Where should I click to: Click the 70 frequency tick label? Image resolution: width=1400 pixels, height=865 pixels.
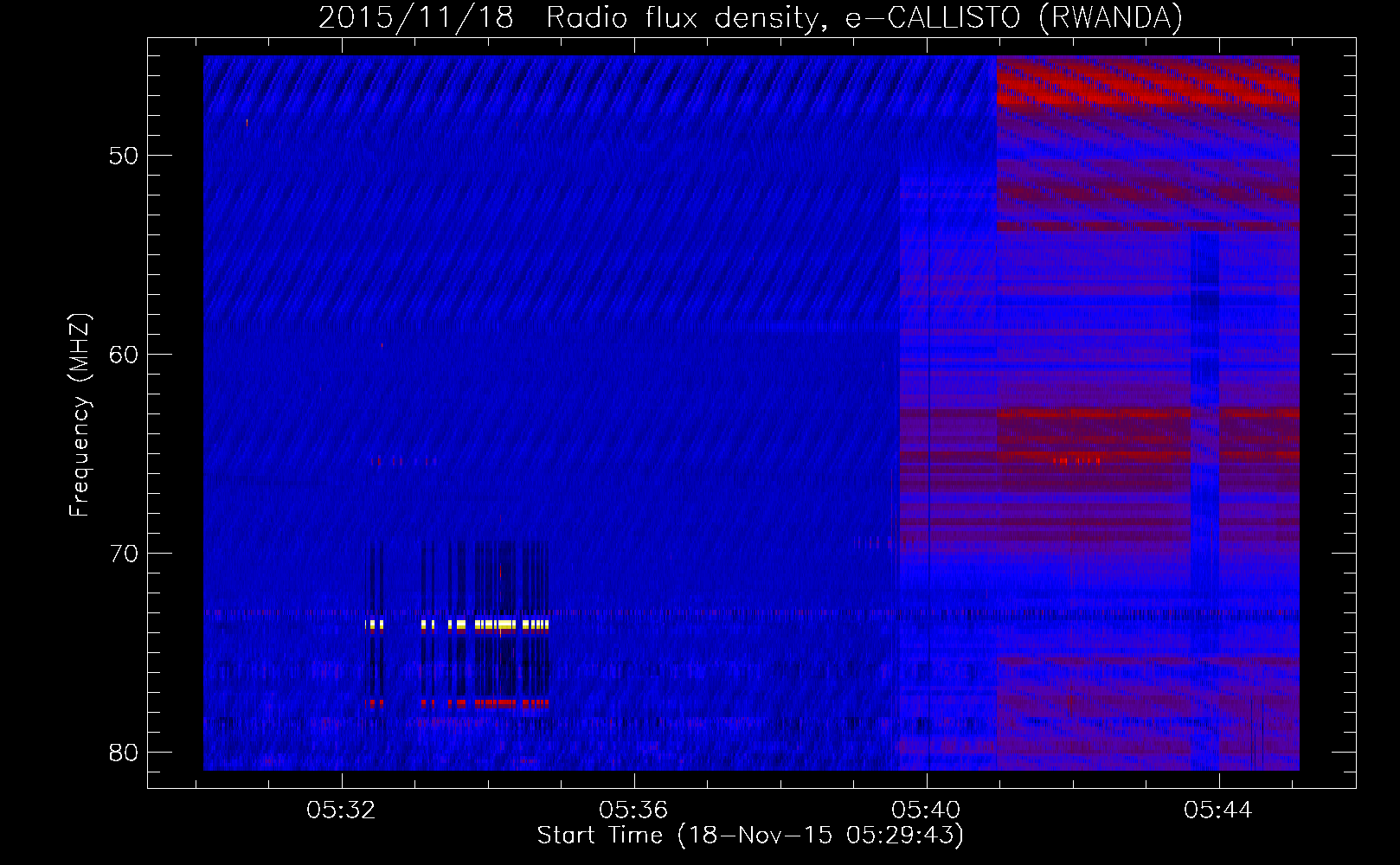coord(124,554)
